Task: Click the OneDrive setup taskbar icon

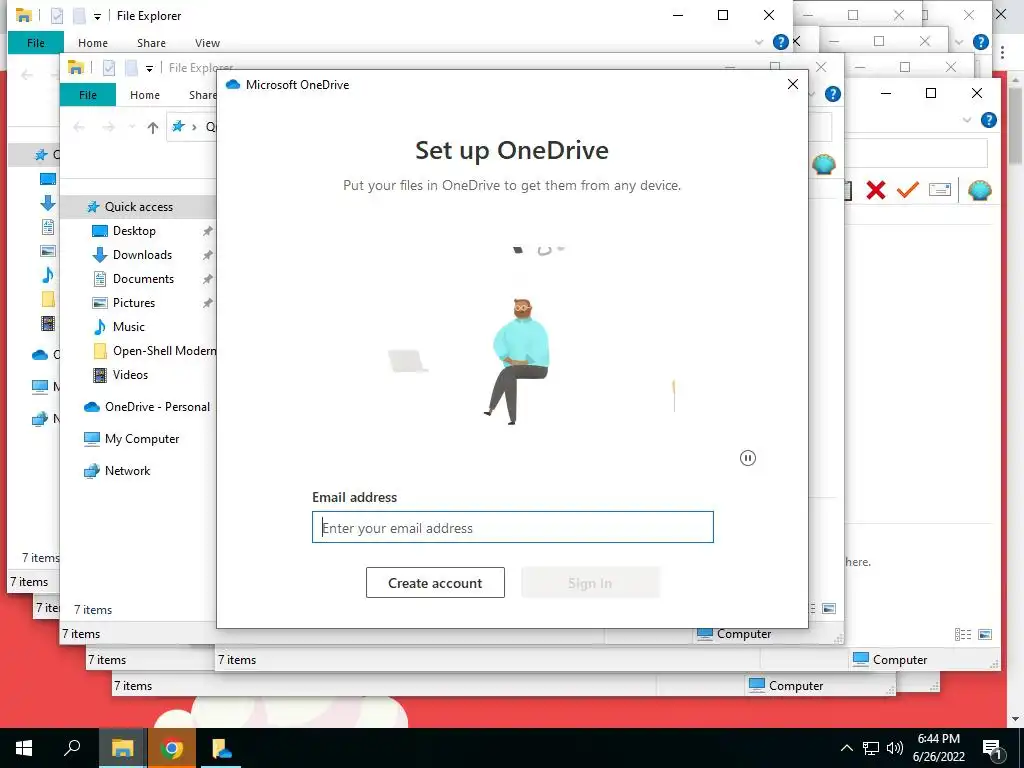Action: pos(220,748)
